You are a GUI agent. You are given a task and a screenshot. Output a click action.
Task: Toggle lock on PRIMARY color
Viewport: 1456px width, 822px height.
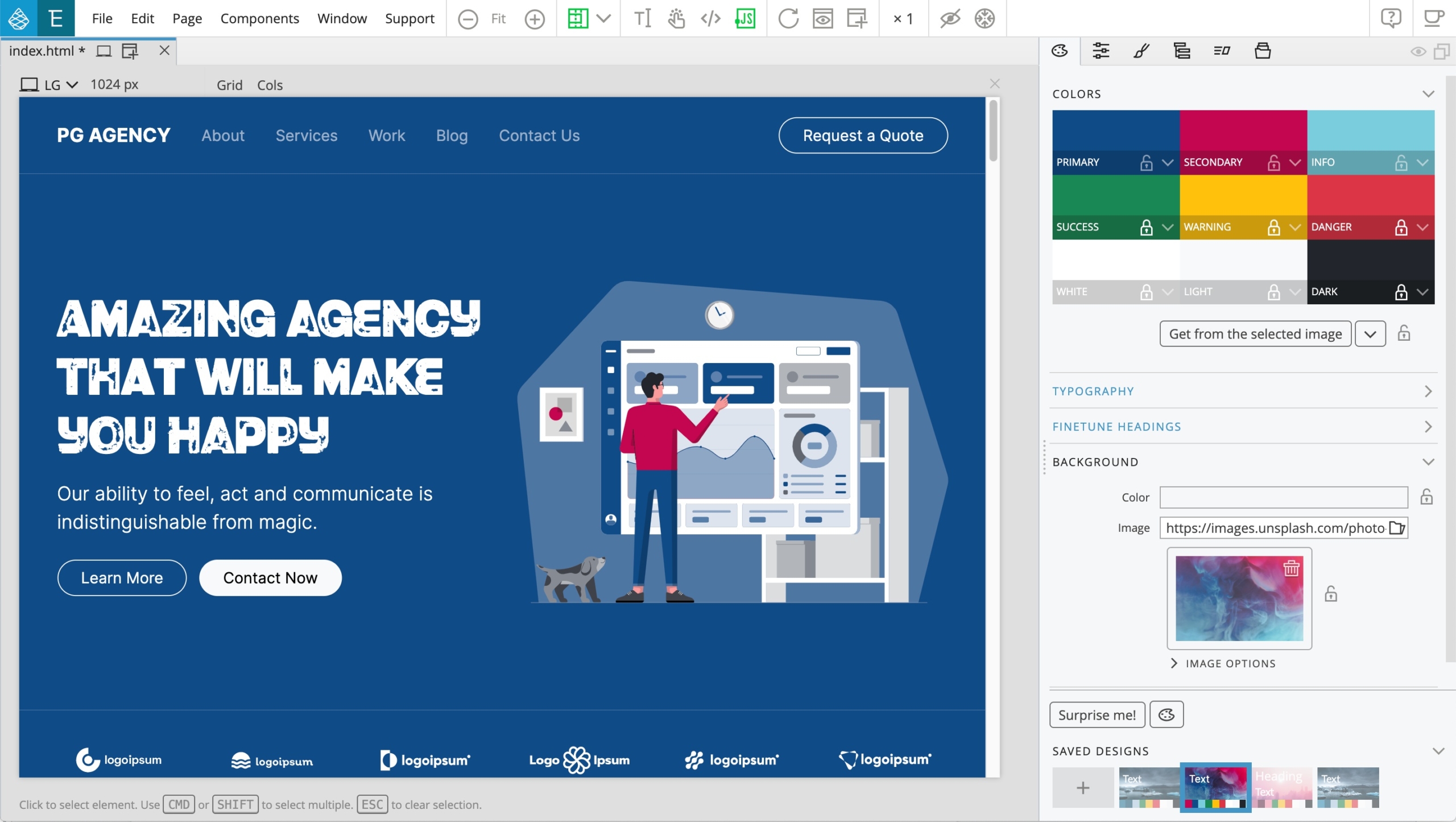(x=1146, y=163)
